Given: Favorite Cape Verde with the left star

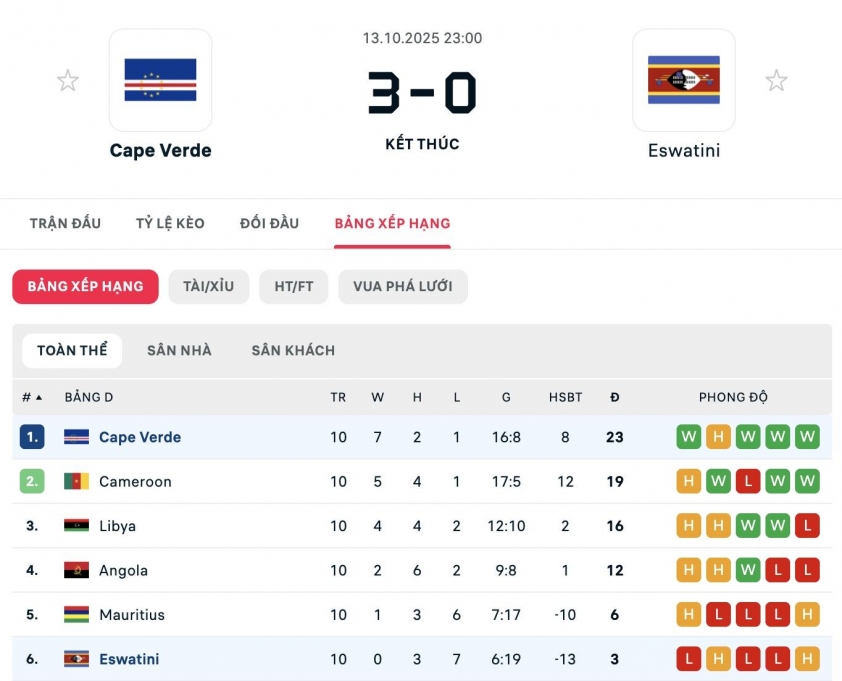Looking at the screenshot, I should tap(67, 81).
